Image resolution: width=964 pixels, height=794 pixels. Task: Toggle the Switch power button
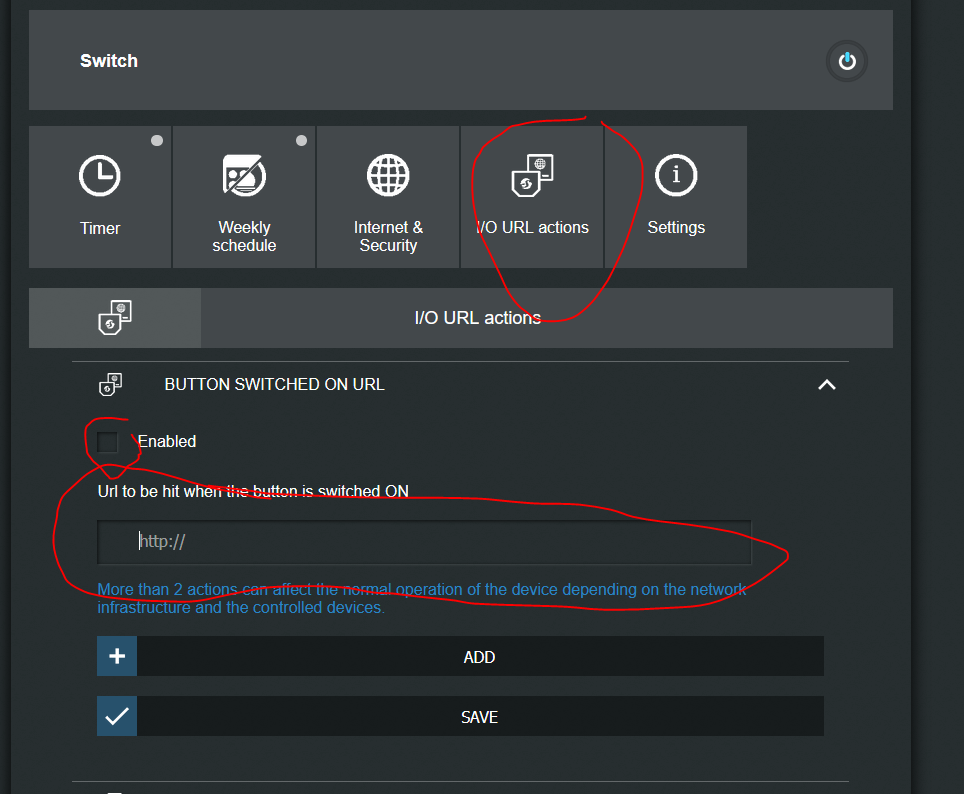pyautogui.click(x=847, y=61)
